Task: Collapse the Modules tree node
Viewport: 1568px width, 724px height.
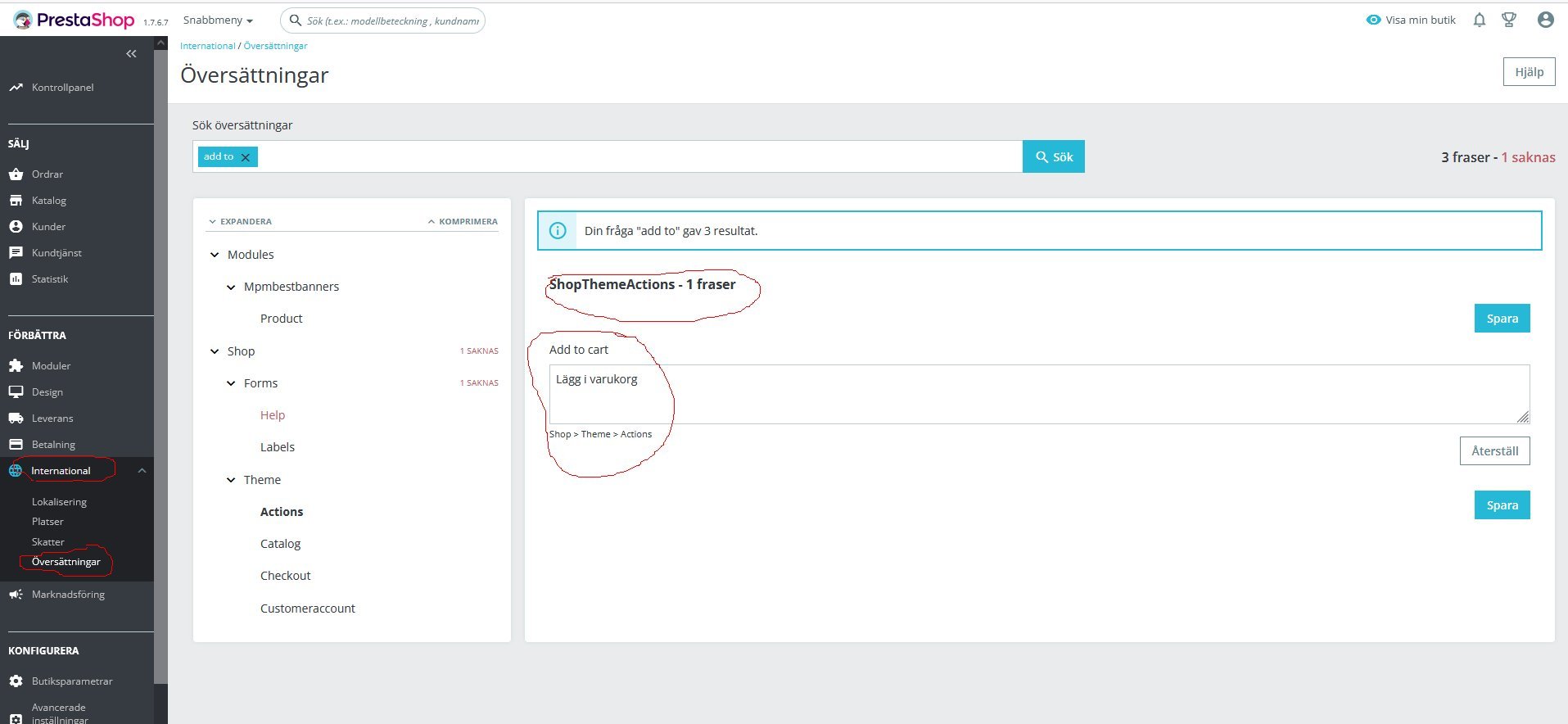Action: click(215, 255)
